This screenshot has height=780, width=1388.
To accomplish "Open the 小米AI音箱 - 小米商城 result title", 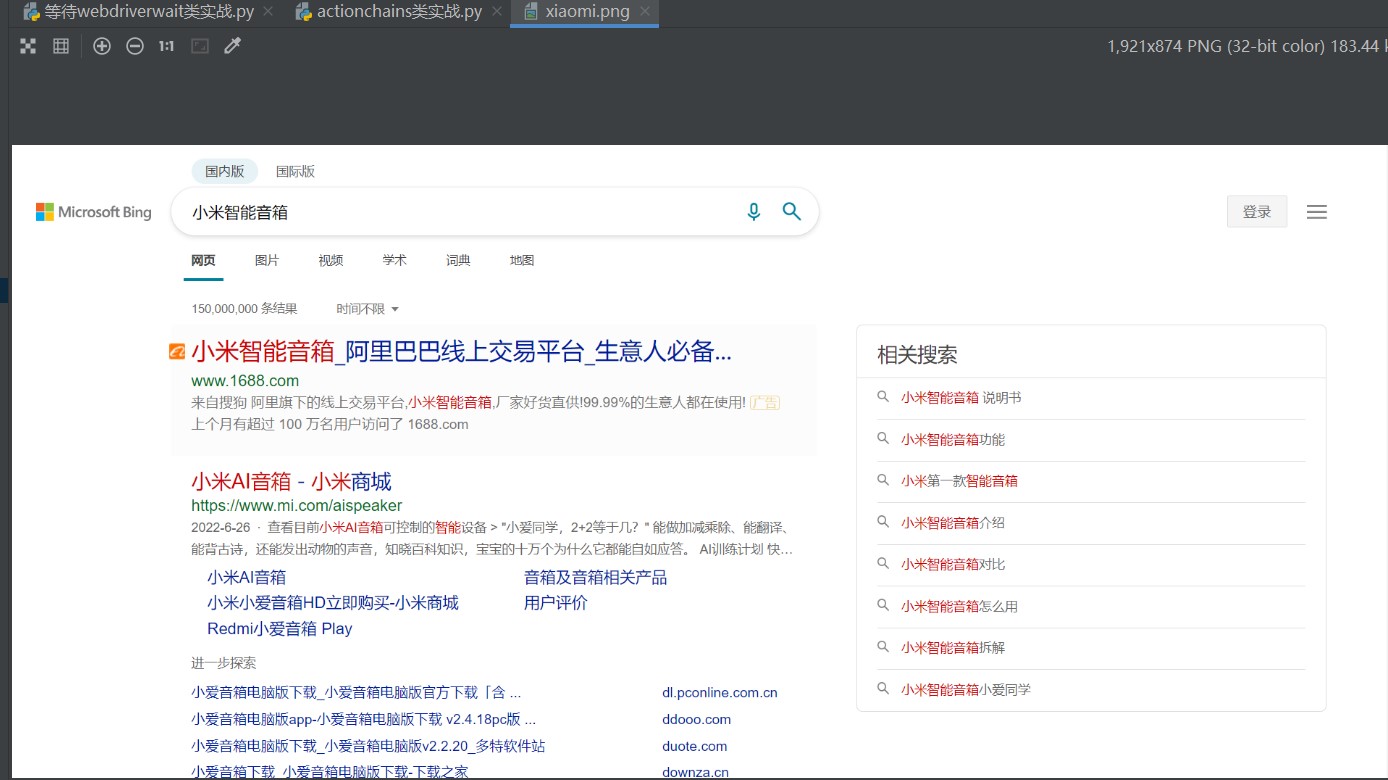I will [x=291, y=482].
